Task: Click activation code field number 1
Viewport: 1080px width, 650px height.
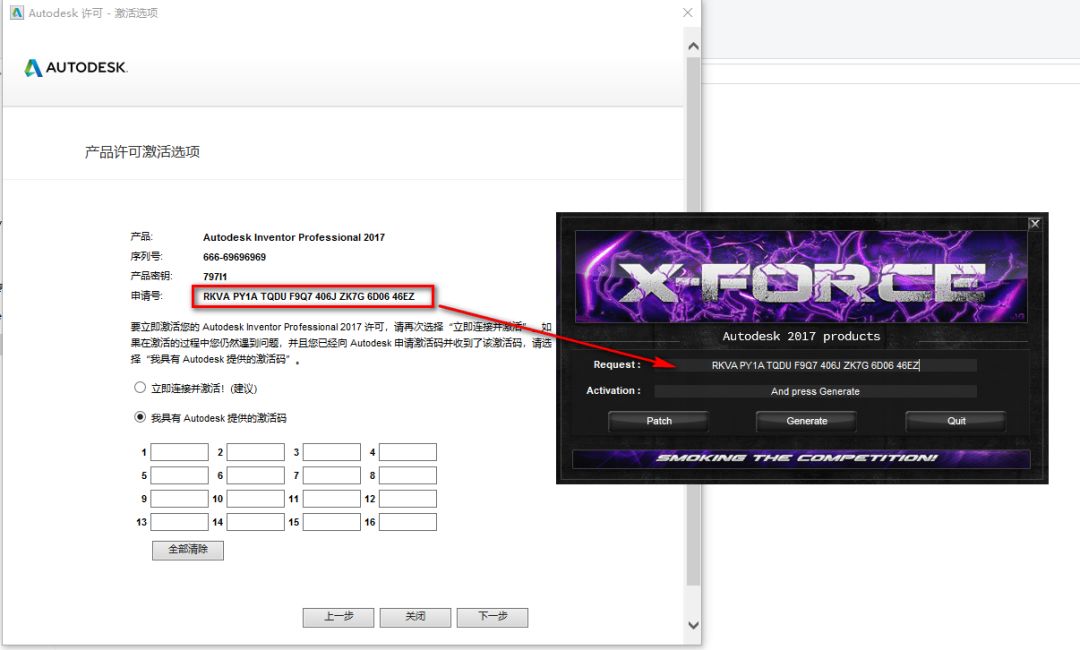Action: coord(179,452)
